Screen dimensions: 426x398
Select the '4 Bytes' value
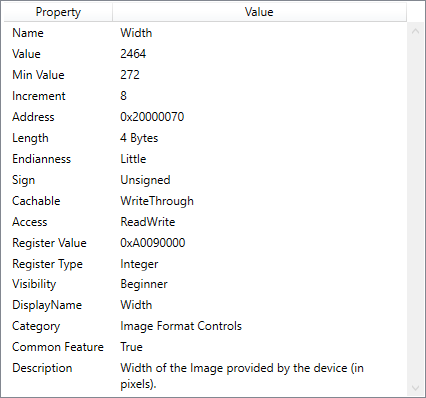[139, 138]
